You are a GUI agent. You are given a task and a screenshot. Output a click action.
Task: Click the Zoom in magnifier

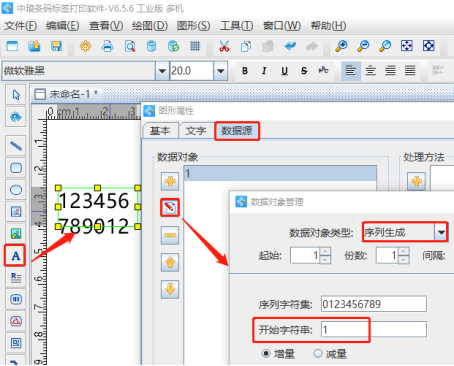[341, 46]
